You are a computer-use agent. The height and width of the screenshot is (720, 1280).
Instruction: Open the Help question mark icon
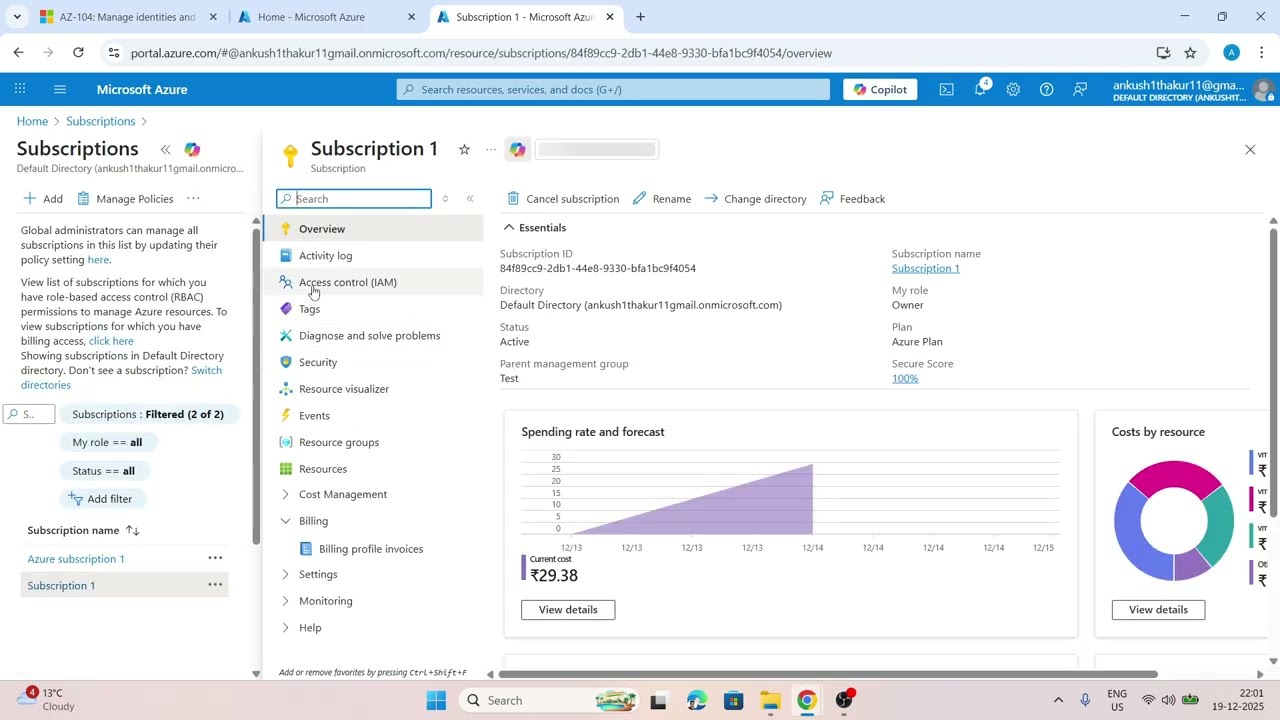(x=1046, y=89)
